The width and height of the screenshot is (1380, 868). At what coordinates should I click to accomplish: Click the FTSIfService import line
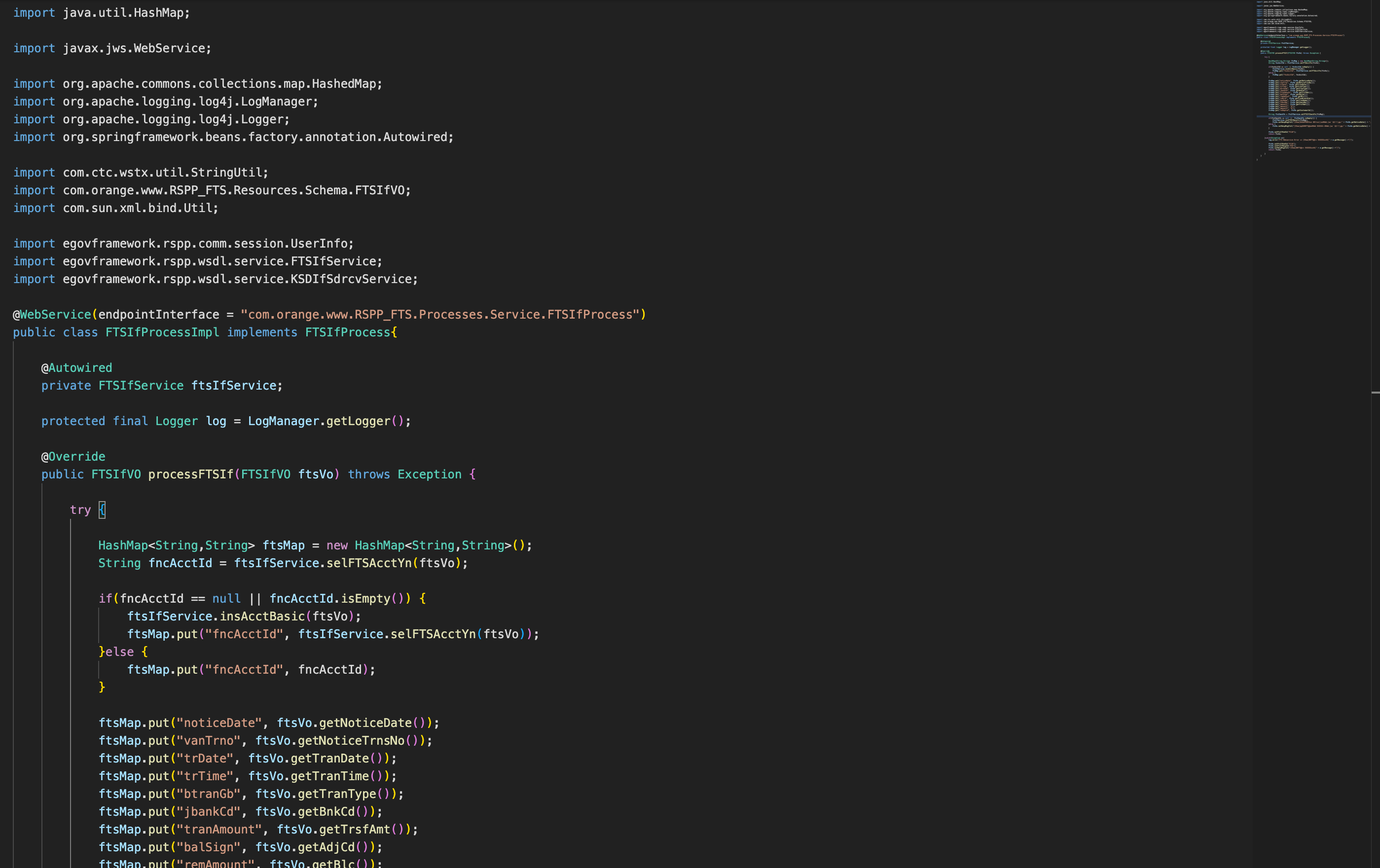(198, 261)
